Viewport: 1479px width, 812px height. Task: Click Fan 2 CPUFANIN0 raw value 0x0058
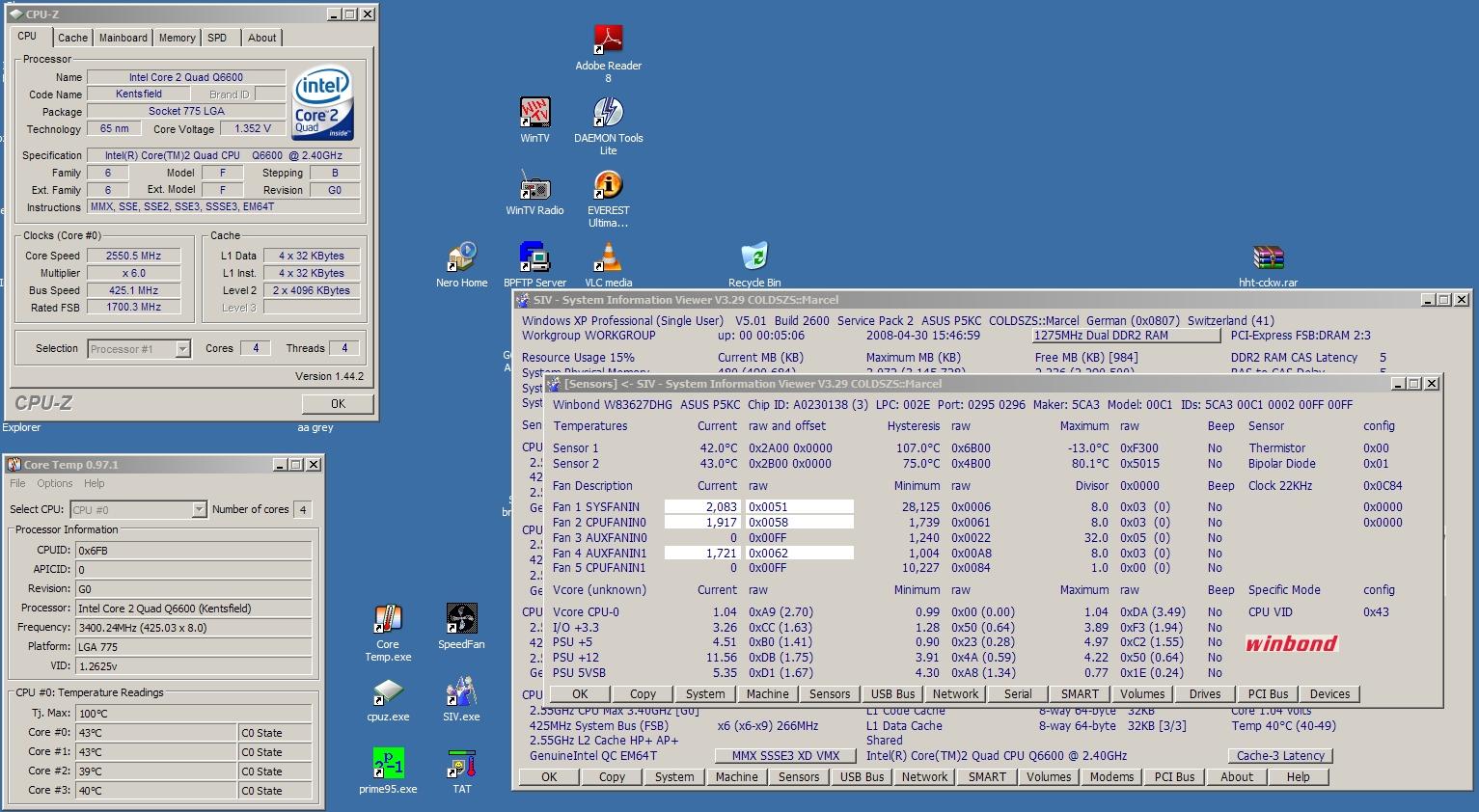800,522
